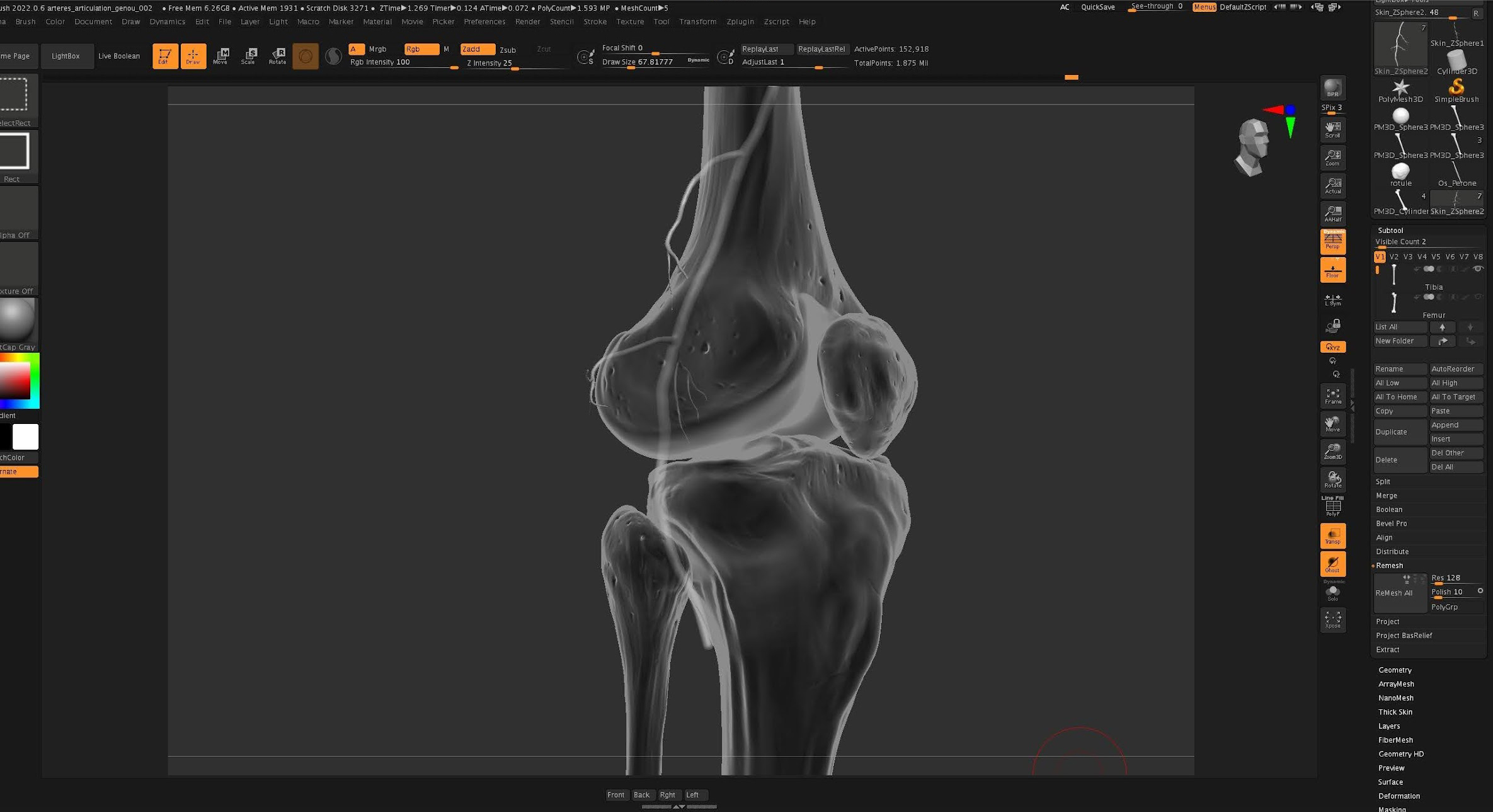Activate the Scale transform mode
This screenshot has width=1493, height=812.
[249, 56]
